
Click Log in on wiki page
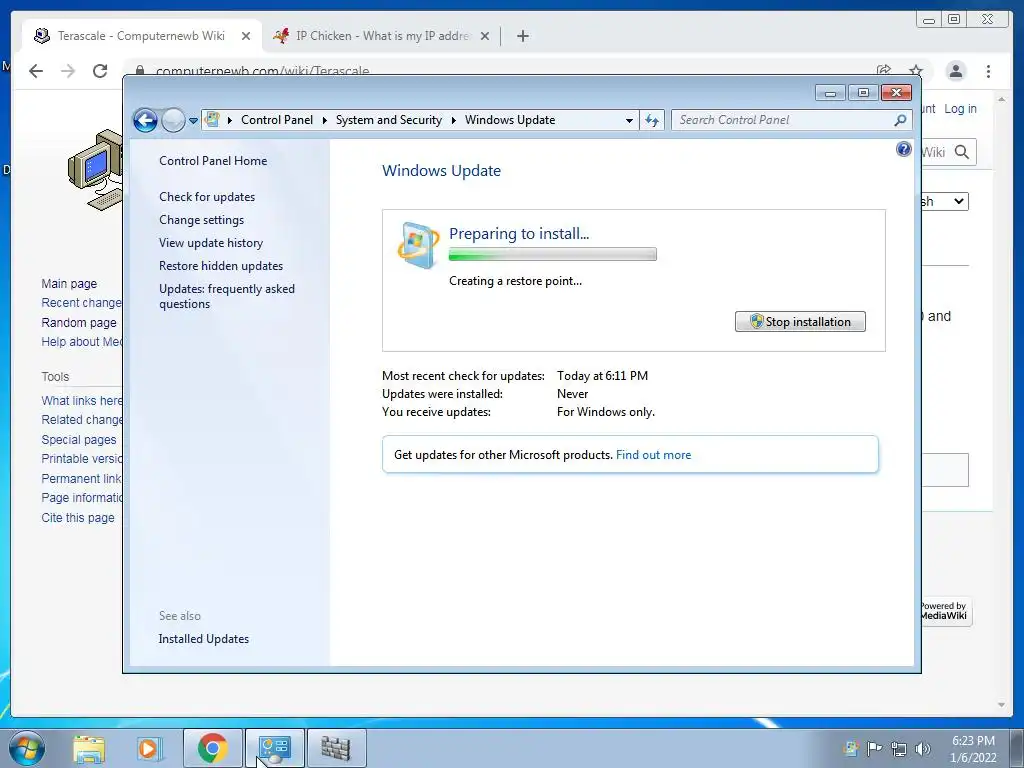pyautogui.click(x=960, y=108)
